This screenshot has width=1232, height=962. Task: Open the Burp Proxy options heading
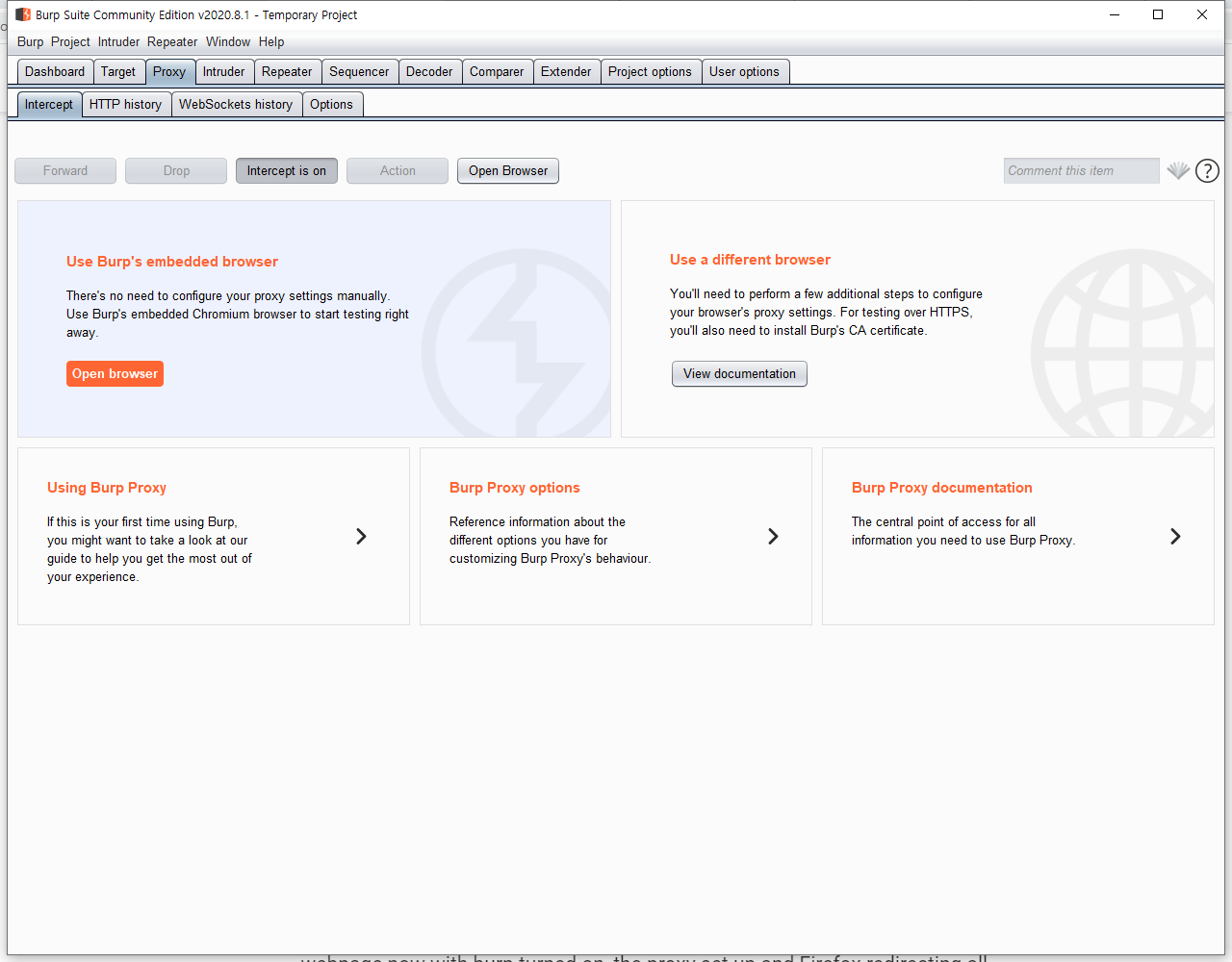click(x=515, y=488)
